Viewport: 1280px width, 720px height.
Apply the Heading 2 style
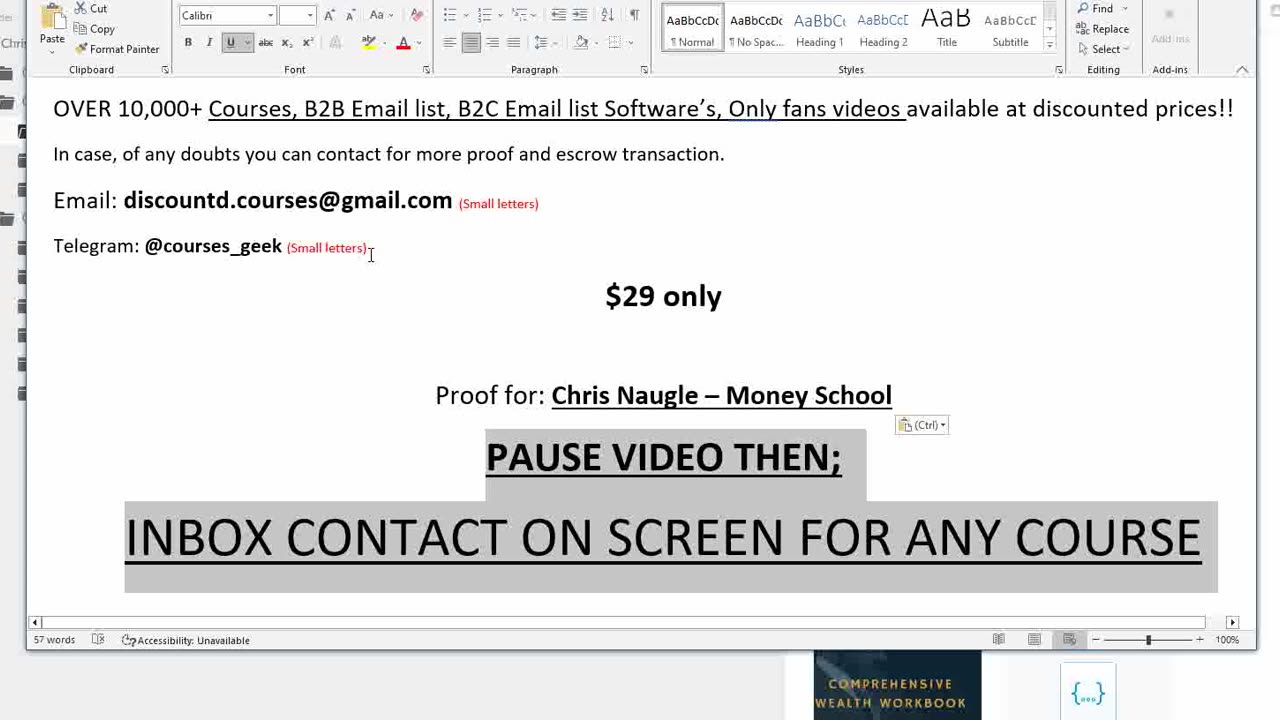pos(883,27)
